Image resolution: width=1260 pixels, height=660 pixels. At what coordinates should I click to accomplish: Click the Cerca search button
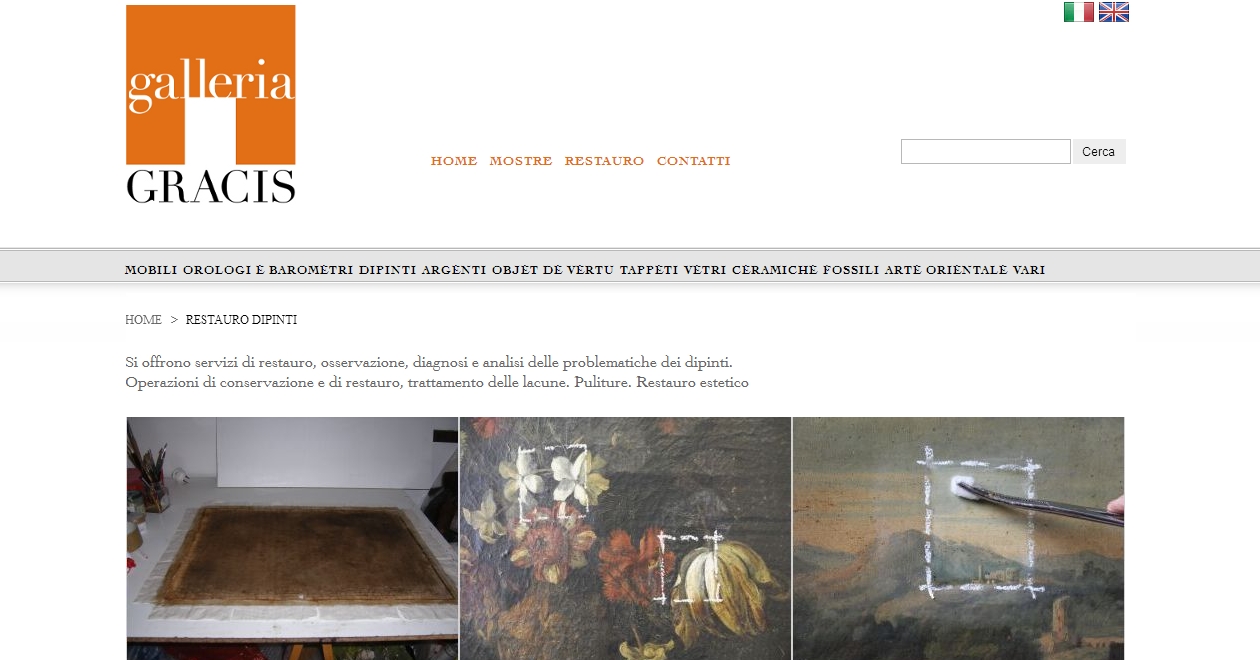pyautogui.click(x=1099, y=152)
